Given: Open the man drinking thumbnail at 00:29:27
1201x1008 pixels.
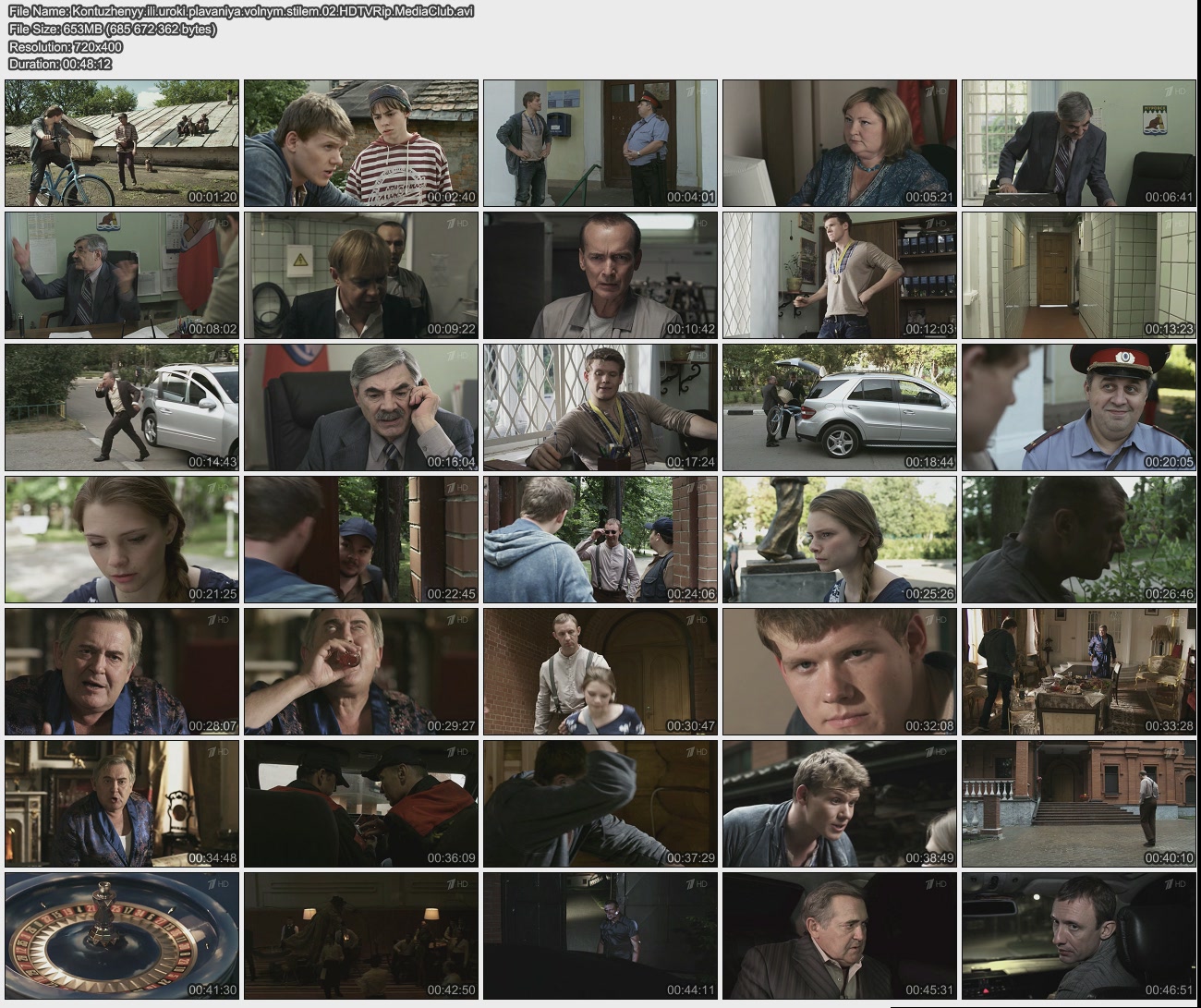Looking at the screenshot, I should (x=361, y=672).
